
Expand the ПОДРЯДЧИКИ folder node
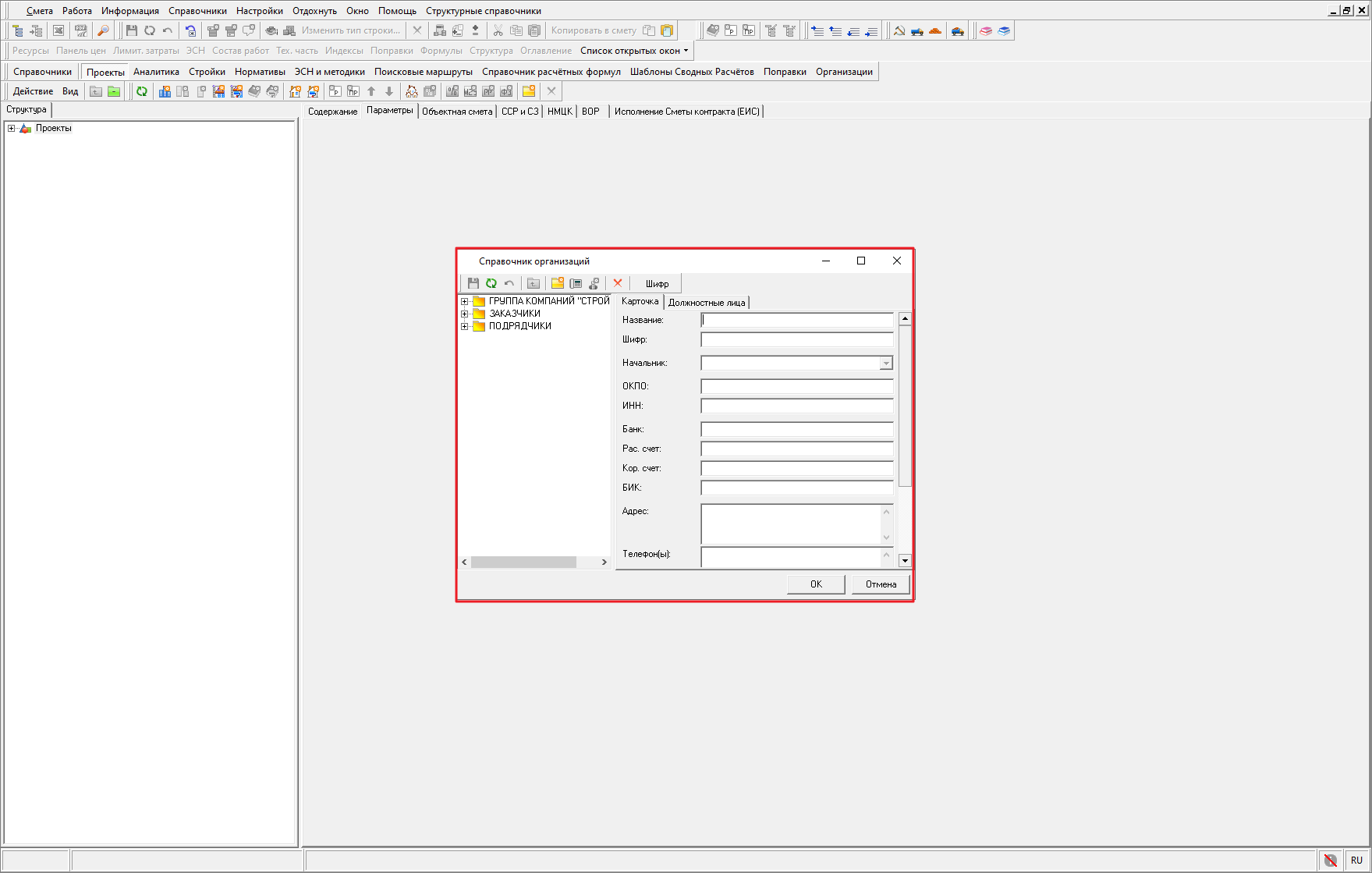click(x=465, y=326)
